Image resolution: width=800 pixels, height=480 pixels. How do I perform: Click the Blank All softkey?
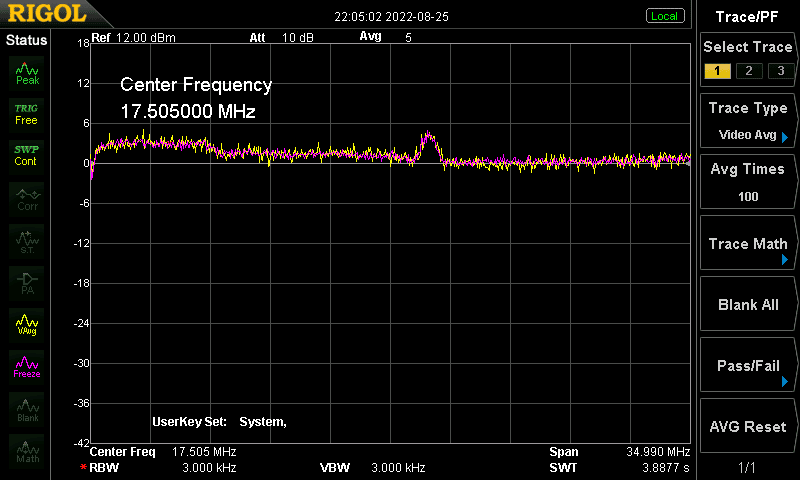click(748, 304)
